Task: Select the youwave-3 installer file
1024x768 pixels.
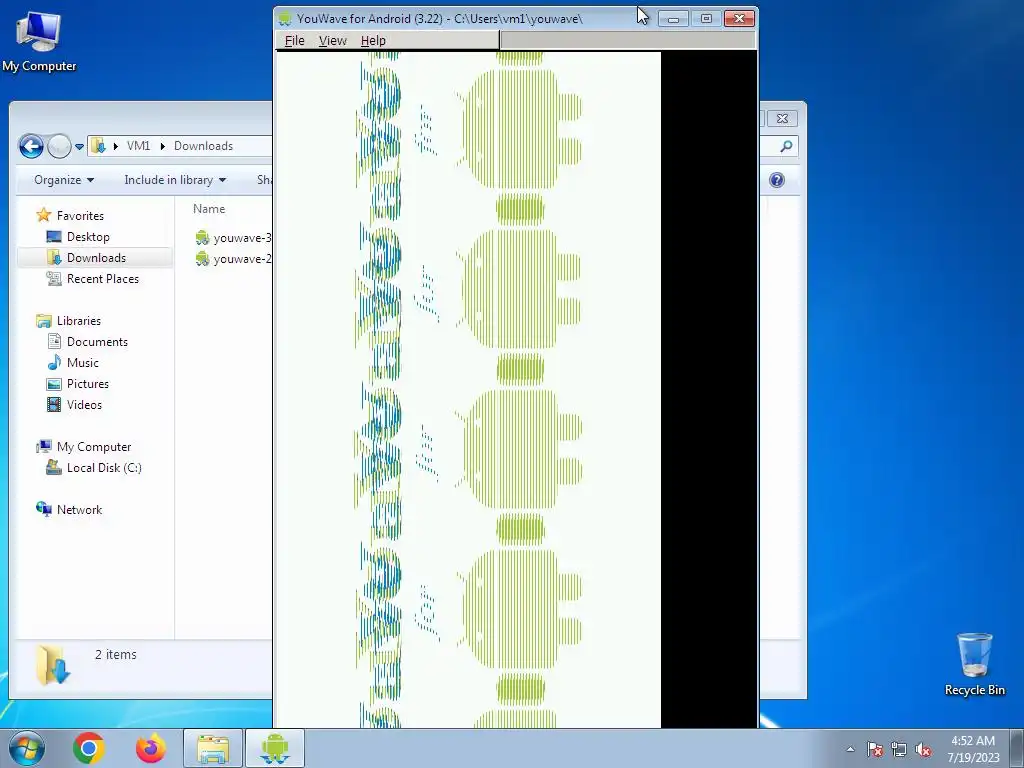Action: point(233,238)
